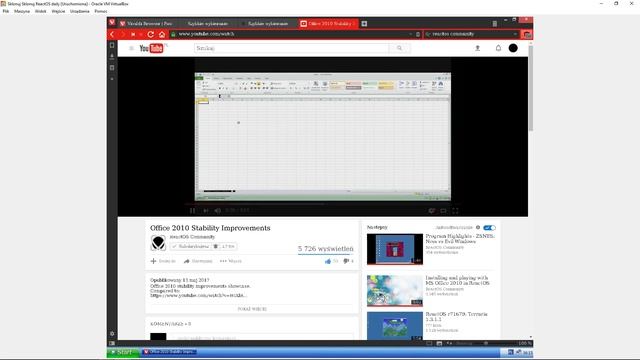The height and width of the screenshot is (360, 640).
Task: Open Notes panel in Vivaldi sidebar
Action: 112,68
